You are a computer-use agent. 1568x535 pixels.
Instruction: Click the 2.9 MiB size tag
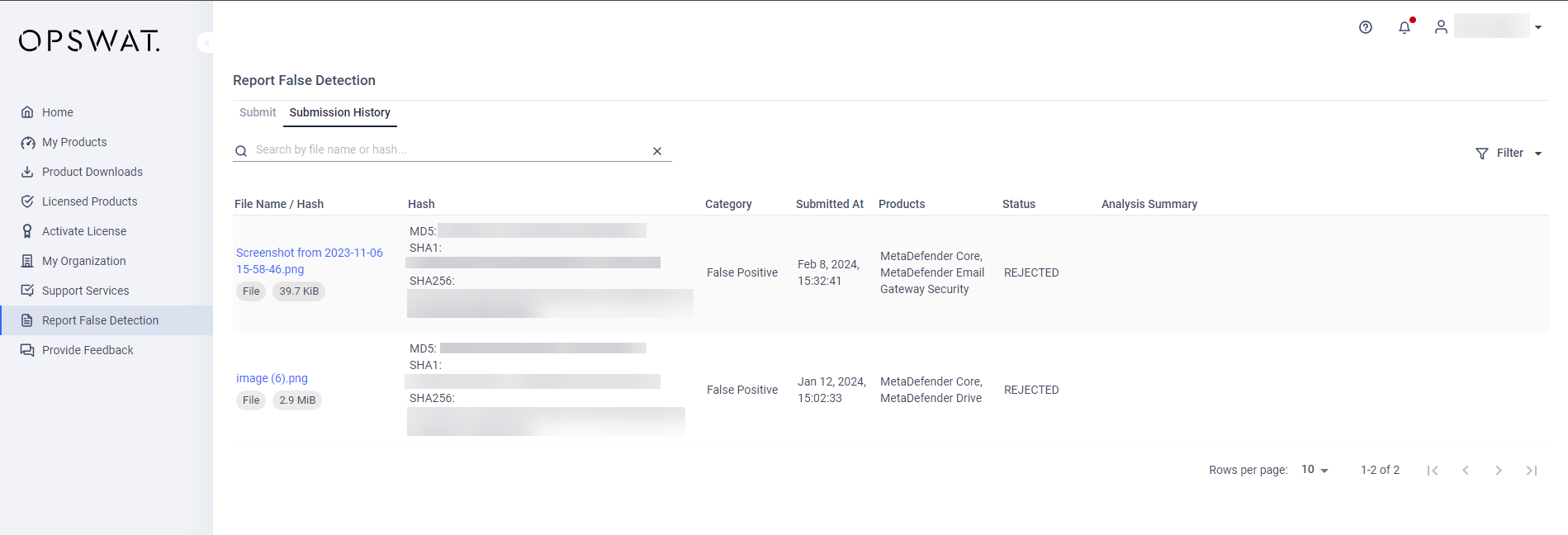(x=297, y=400)
